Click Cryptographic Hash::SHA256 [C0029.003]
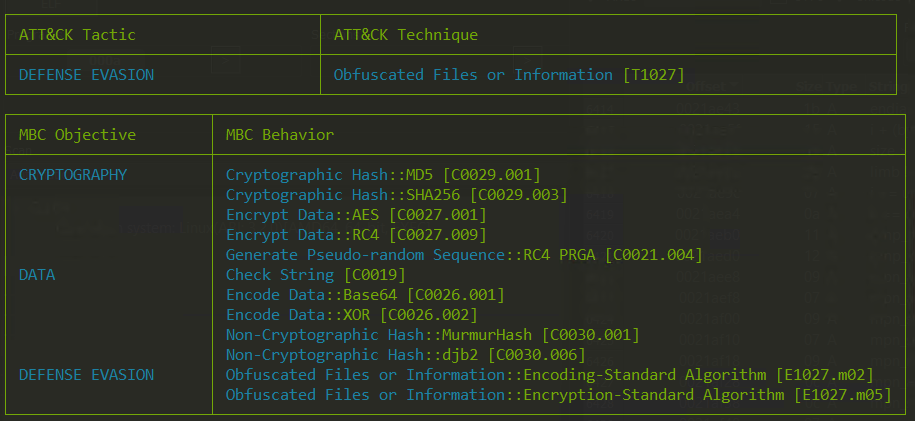The width and height of the screenshot is (915, 421). [397, 194]
